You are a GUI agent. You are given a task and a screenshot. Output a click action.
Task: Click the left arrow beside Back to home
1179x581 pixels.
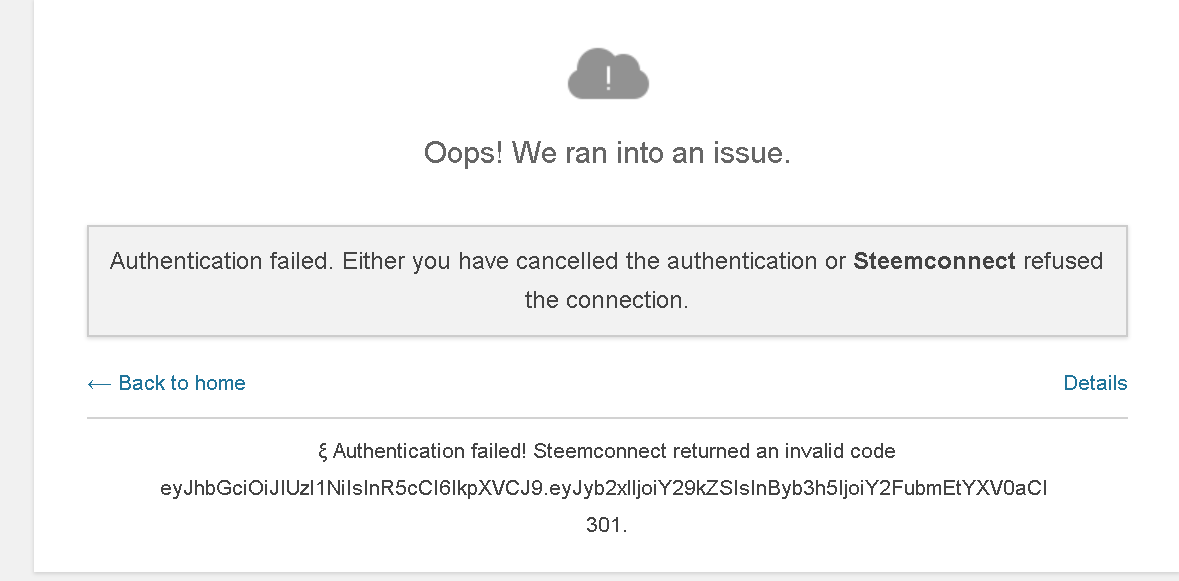click(98, 383)
